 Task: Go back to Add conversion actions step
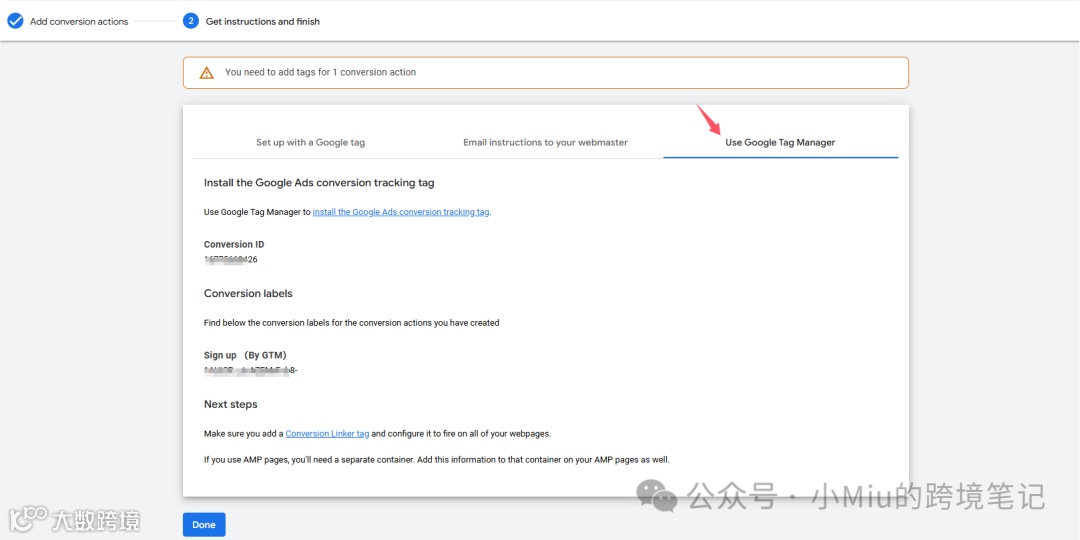point(79,21)
